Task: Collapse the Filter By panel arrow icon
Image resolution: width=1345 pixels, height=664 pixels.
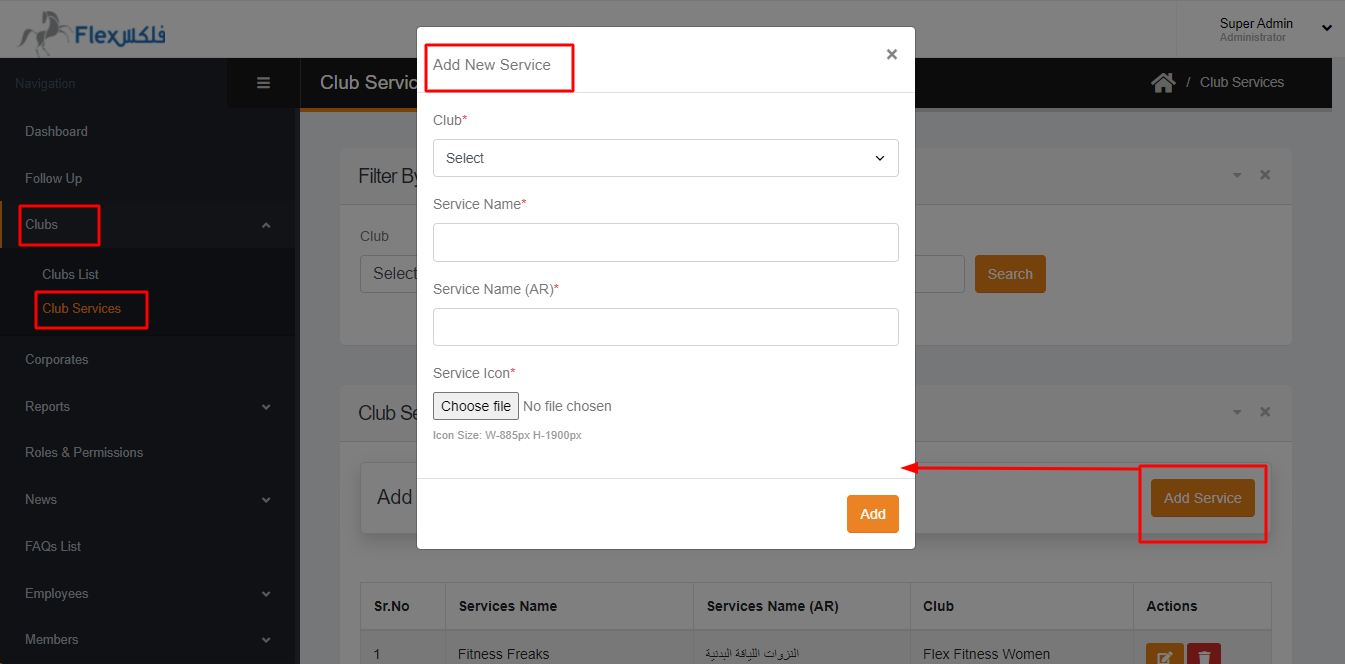Action: [1237, 175]
